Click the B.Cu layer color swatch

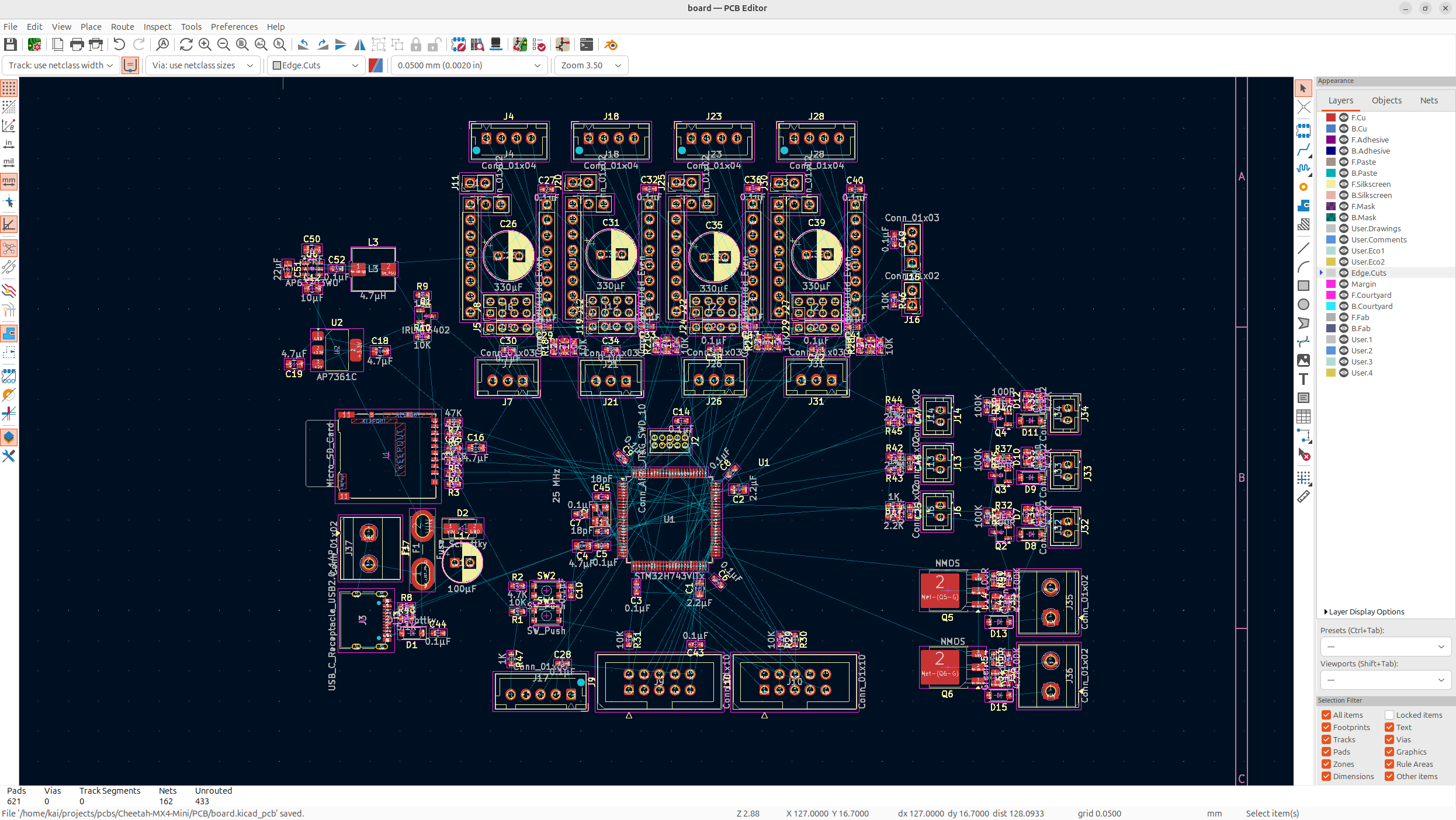(x=1331, y=128)
